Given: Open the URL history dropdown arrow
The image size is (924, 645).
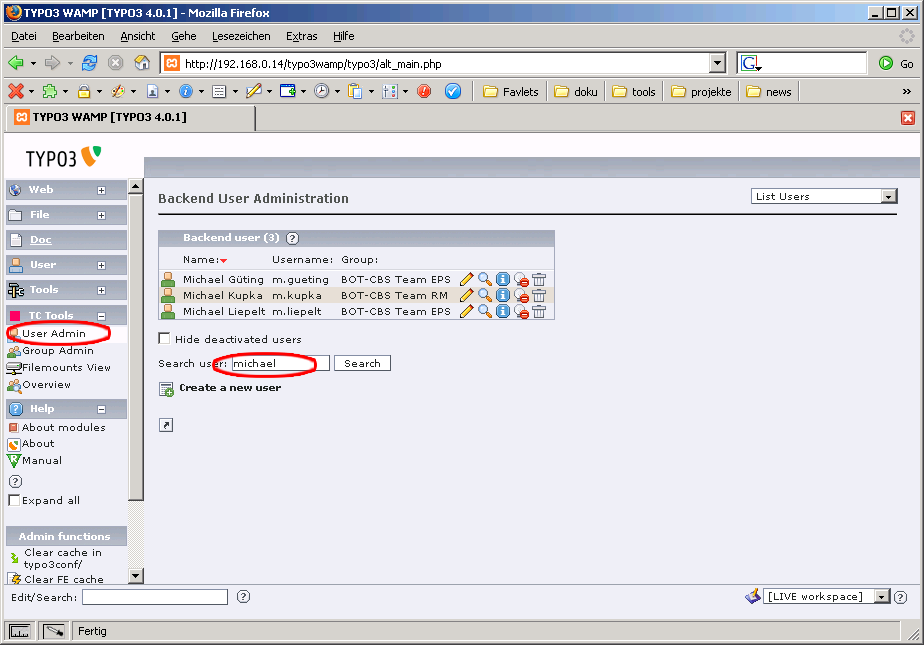Looking at the screenshot, I should tap(717, 63).
